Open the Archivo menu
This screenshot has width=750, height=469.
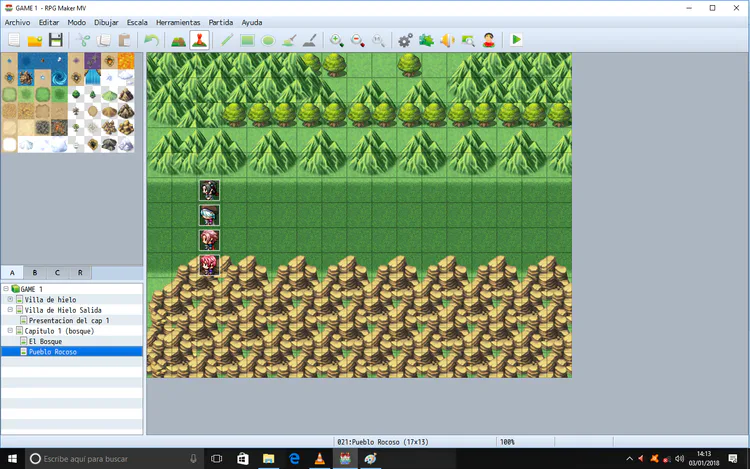[x=17, y=22]
